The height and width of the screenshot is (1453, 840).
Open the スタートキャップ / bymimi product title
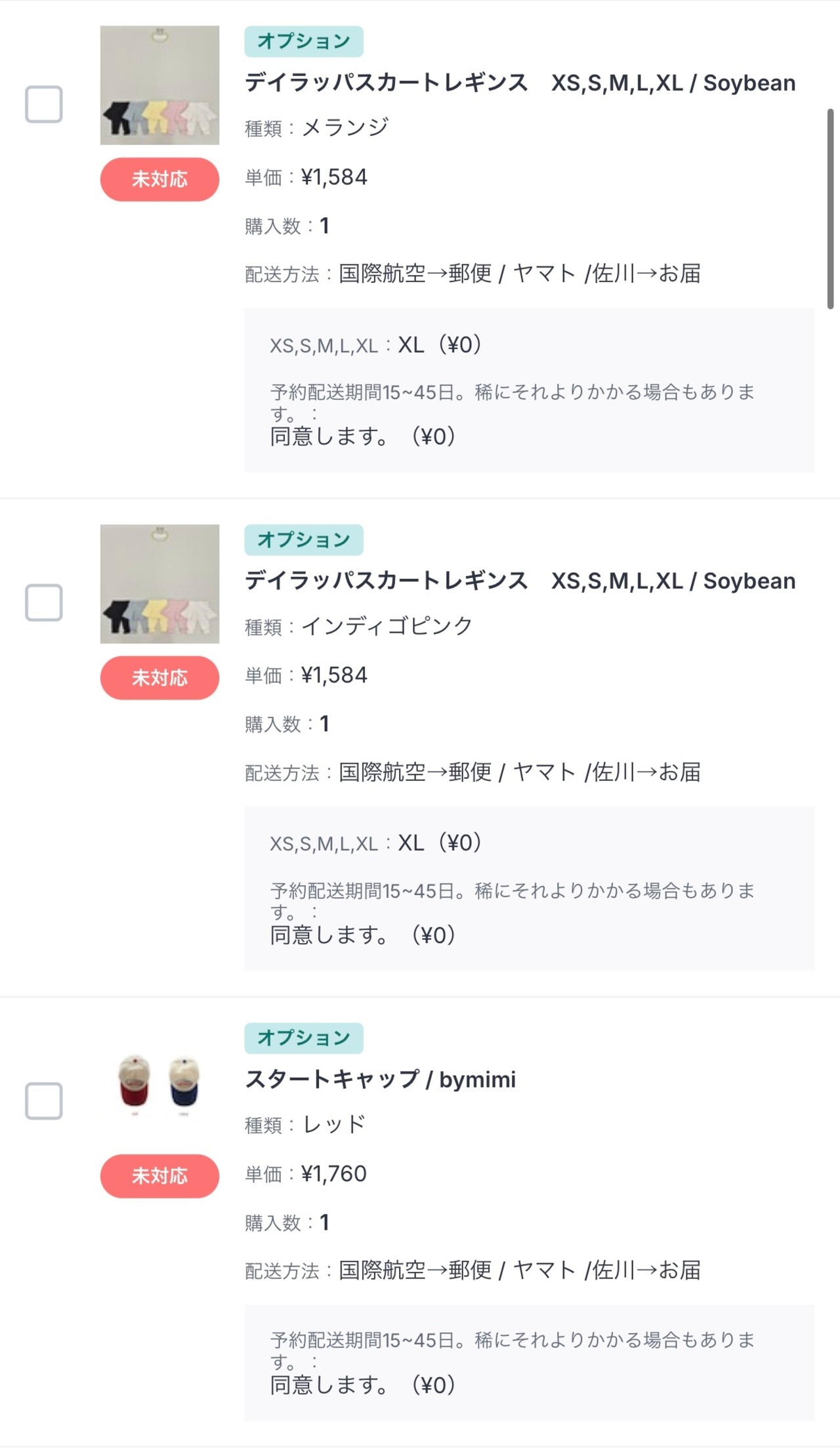380,1080
